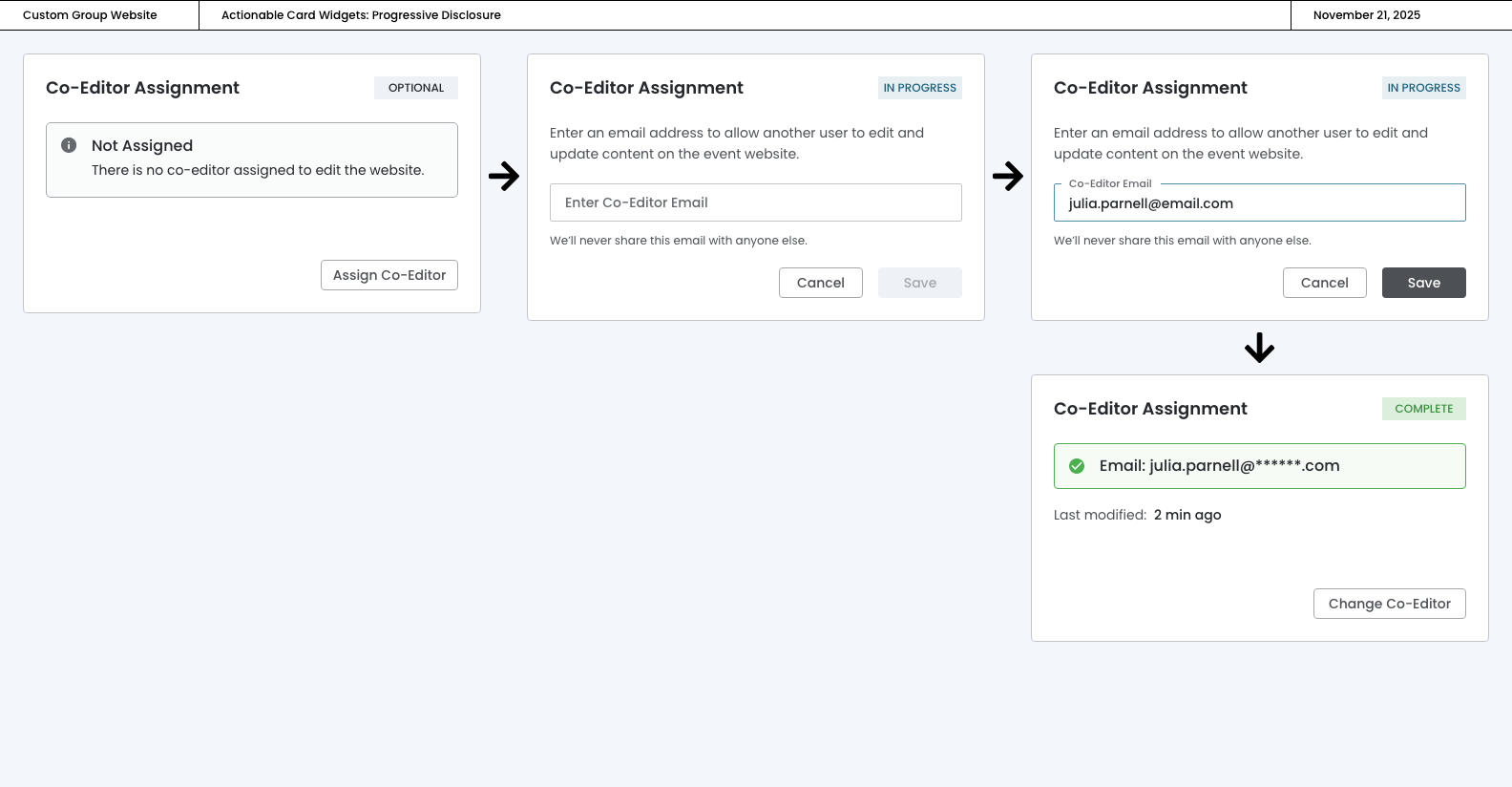Viewport: 1512px width, 787px height.
Task: Save the julia.parnell@email.com co-editor
Action: pyautogui.click(x=1423, y=283)
